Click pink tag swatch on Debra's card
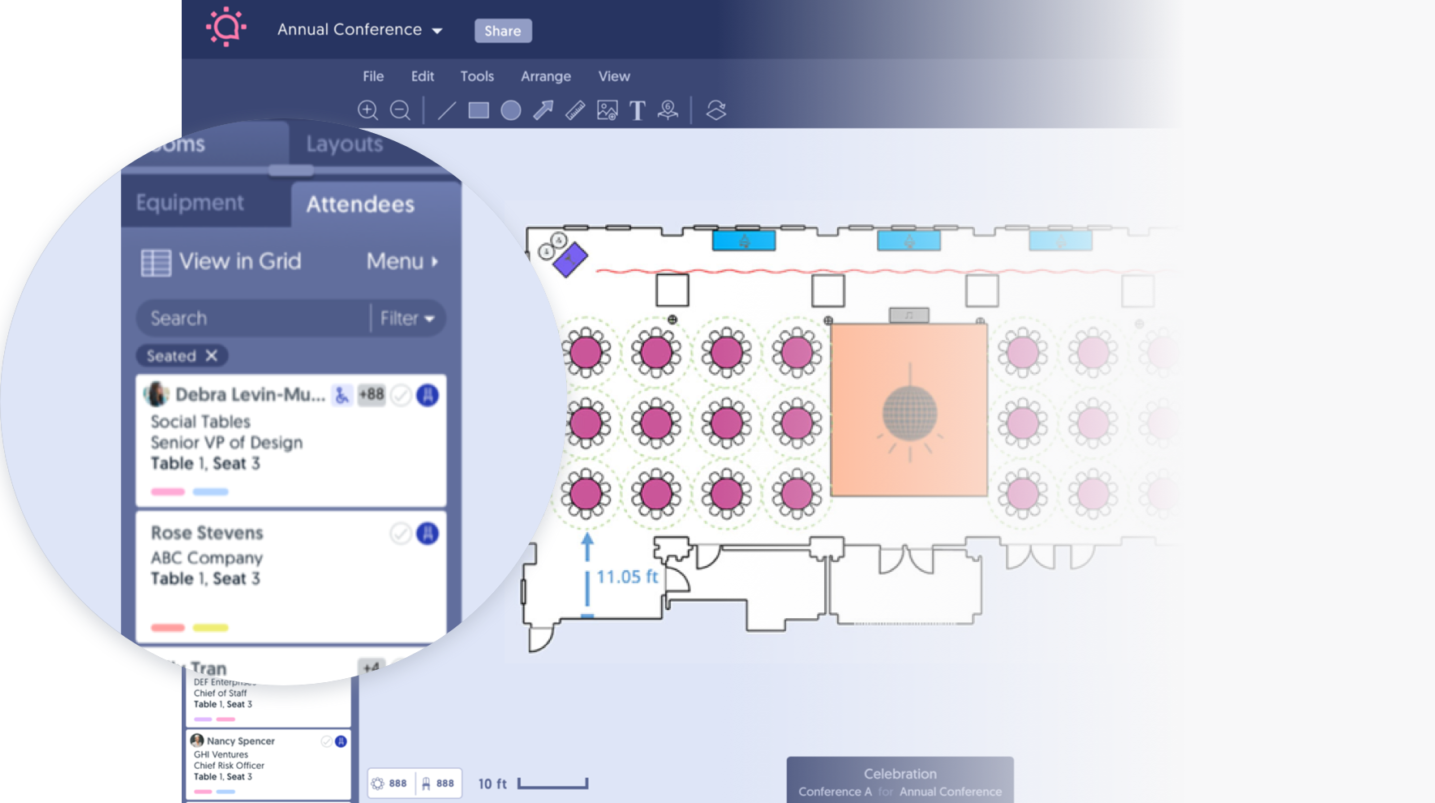This screenshot has width=1435, height=803. point(168,491)
